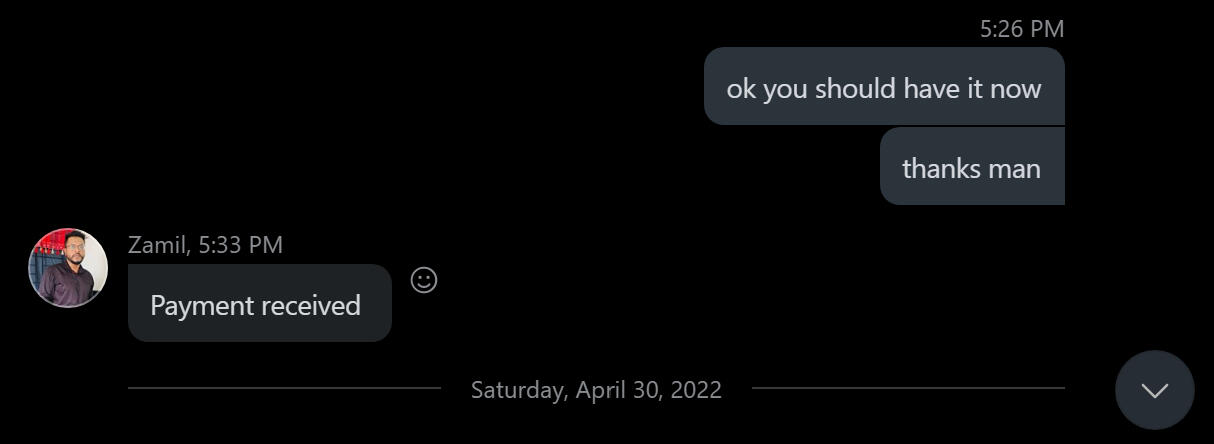The width and height of the screenshot is (1214, 444).
Task: Click the word "man" in the sent message
Action: pyautogui.click(x=1014, y=168)
